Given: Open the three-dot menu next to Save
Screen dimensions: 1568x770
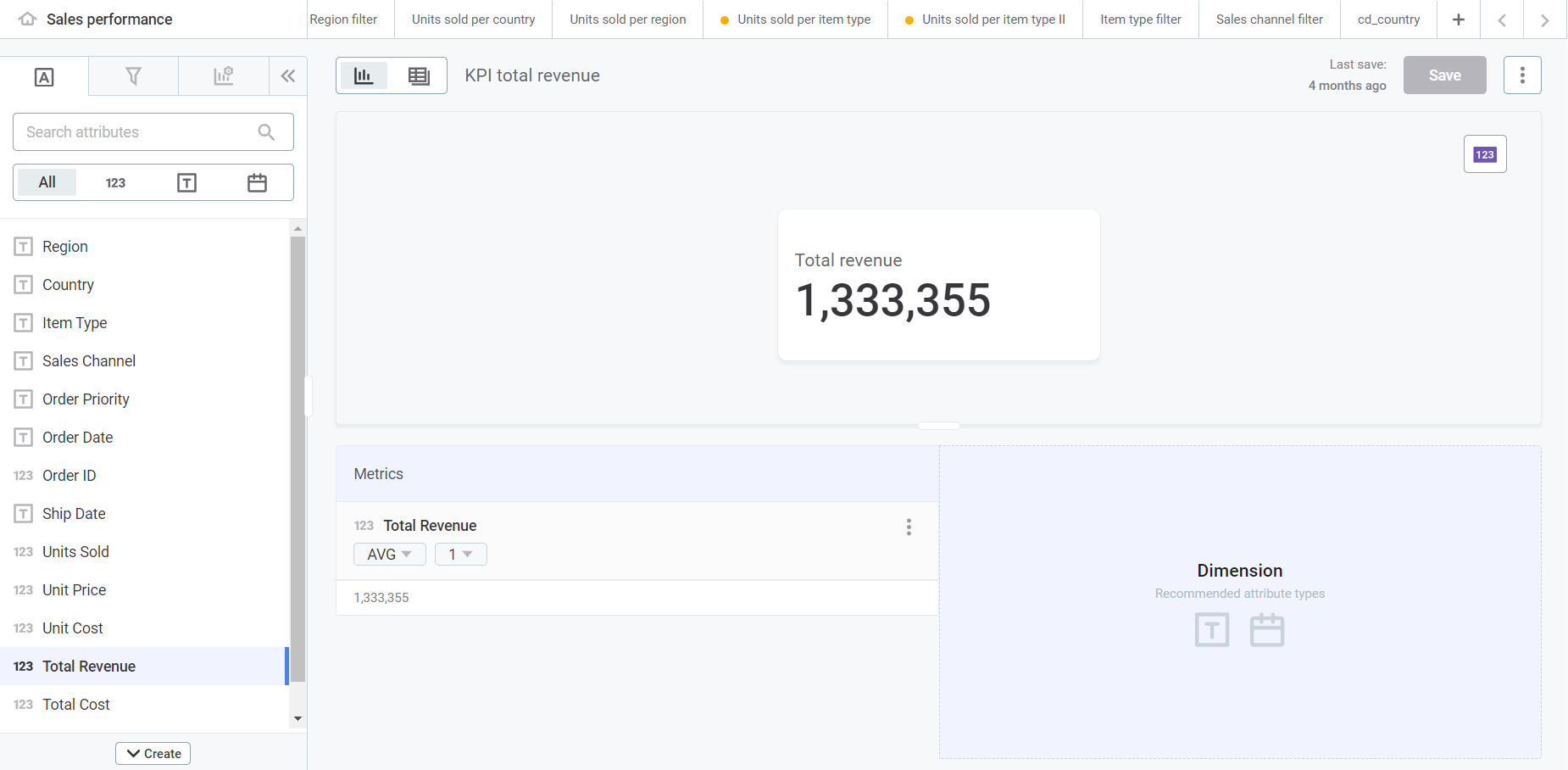Looking at the screenshot, I should 1522,75.
